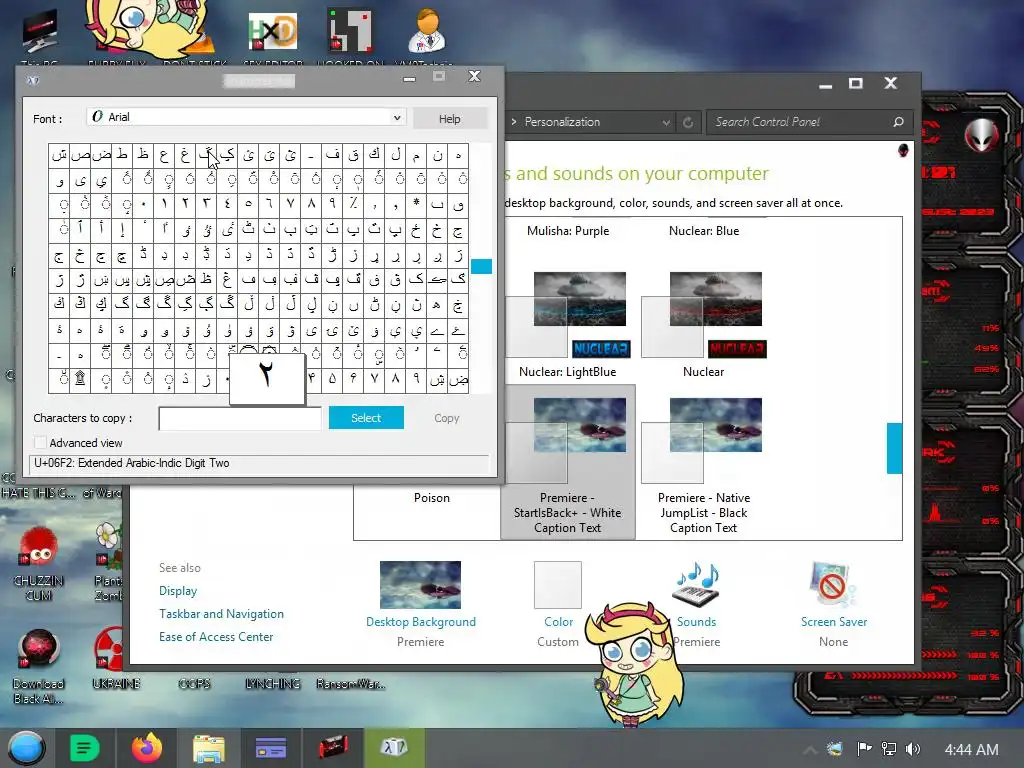The height and width of the screenshot is (768, 1024).
Task: Click the Start orb on the taskbar
Action: (x=26, y=748)
